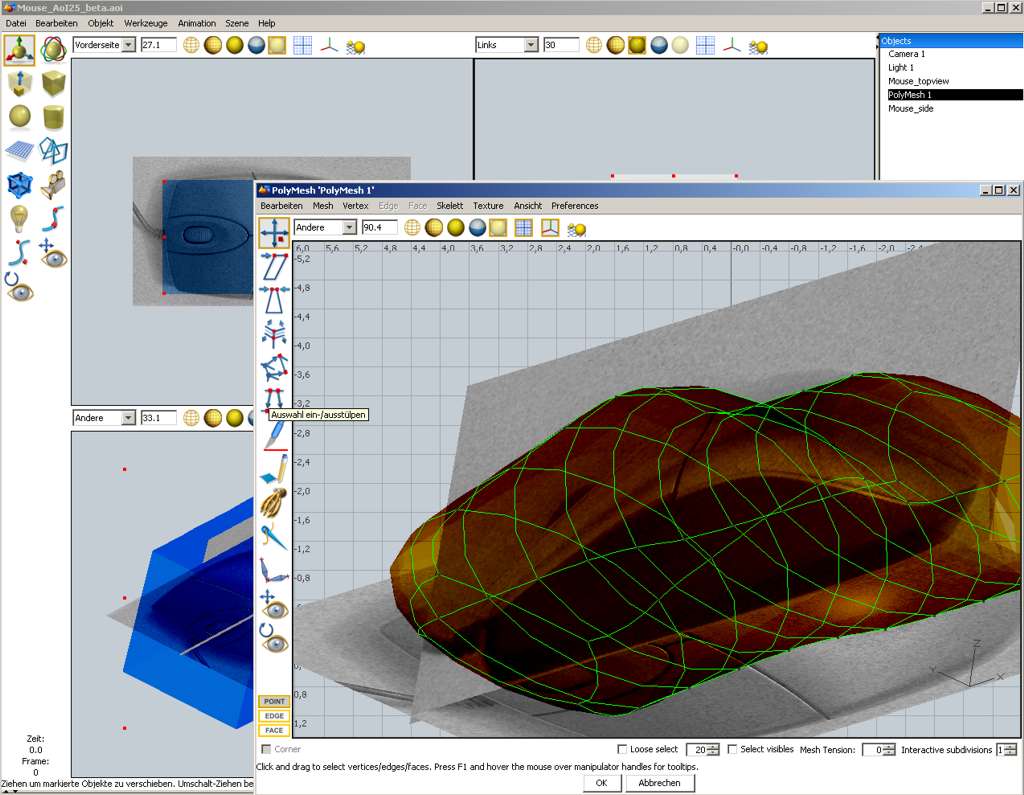The image size is (1024, 795).
Task: Open the Vertex menu in PolyMesh editor
Action: click(355, 206)
